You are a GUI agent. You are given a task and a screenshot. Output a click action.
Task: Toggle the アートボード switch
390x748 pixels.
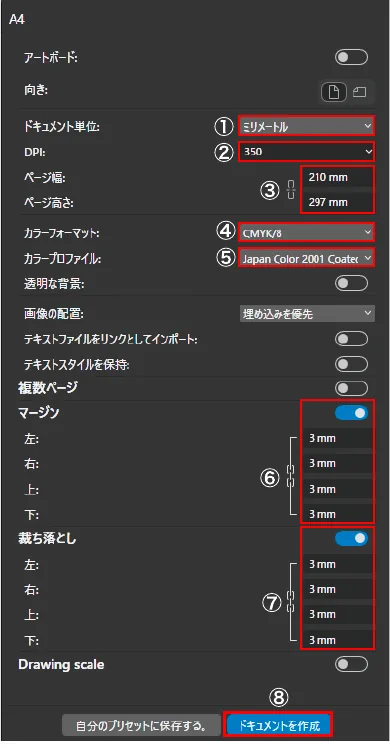point(351,58)
